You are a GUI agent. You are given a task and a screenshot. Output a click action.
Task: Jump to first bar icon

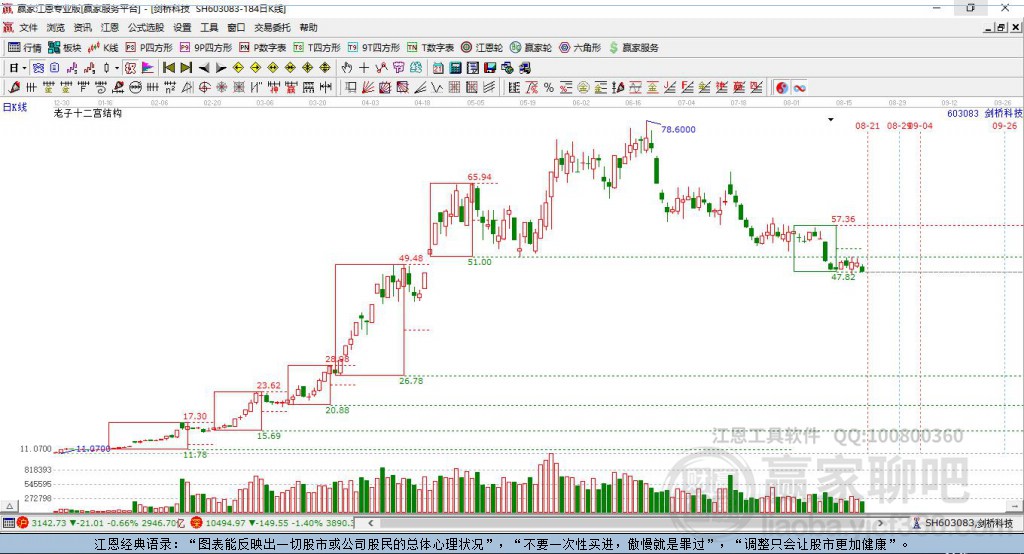[x=169, y=68]
